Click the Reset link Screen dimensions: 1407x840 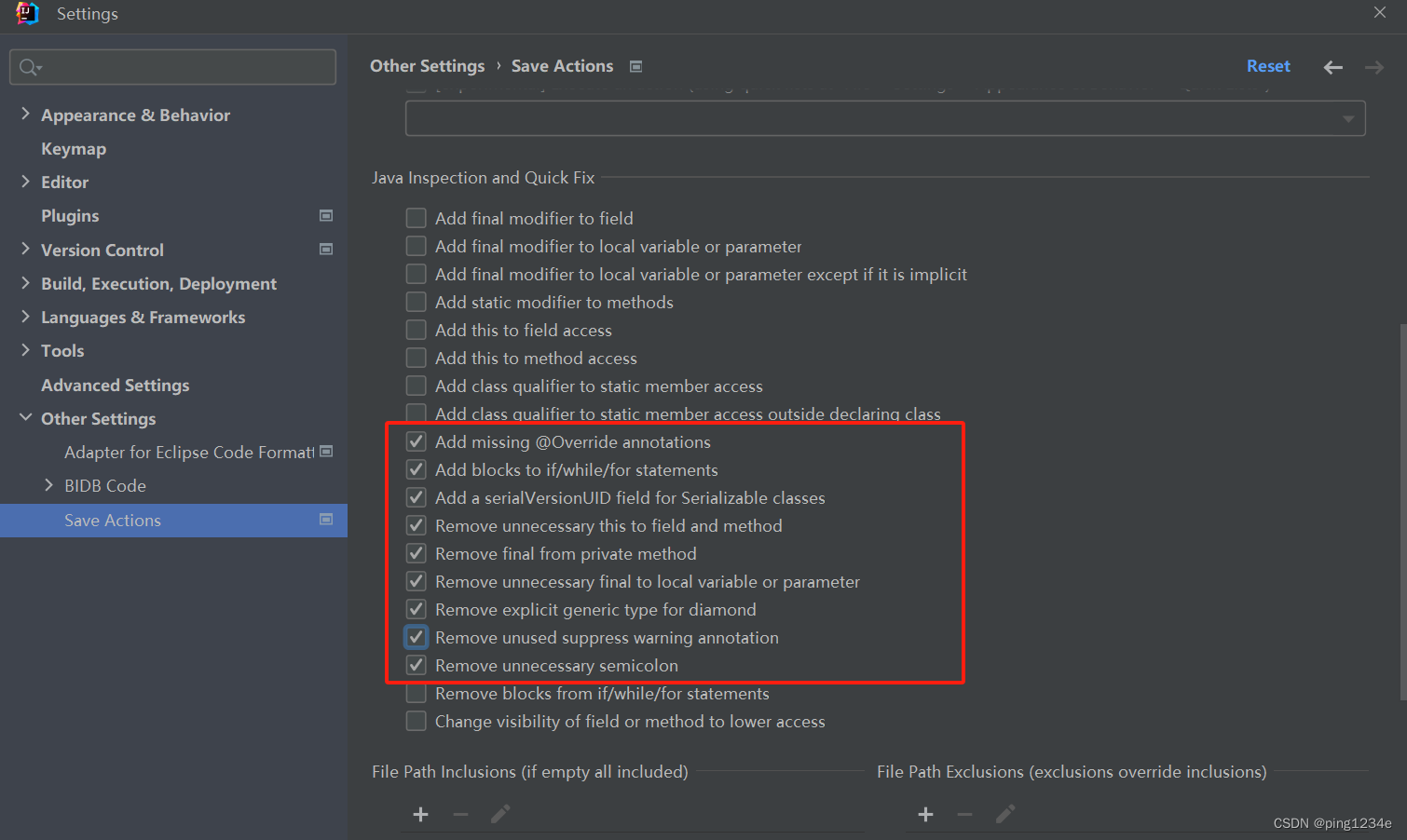[1267, 66]
